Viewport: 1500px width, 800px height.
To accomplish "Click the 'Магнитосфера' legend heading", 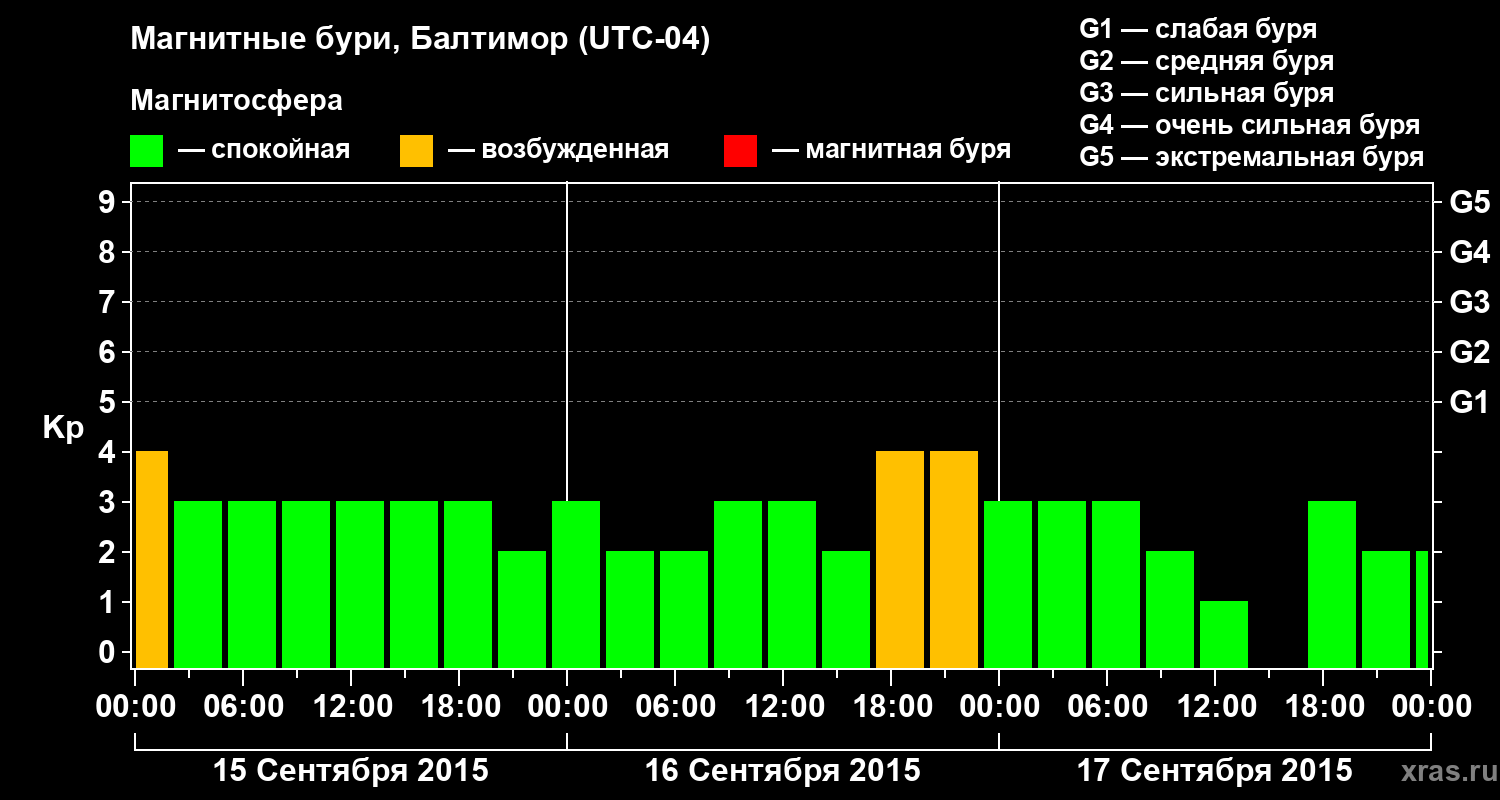I will click(236, 101).
